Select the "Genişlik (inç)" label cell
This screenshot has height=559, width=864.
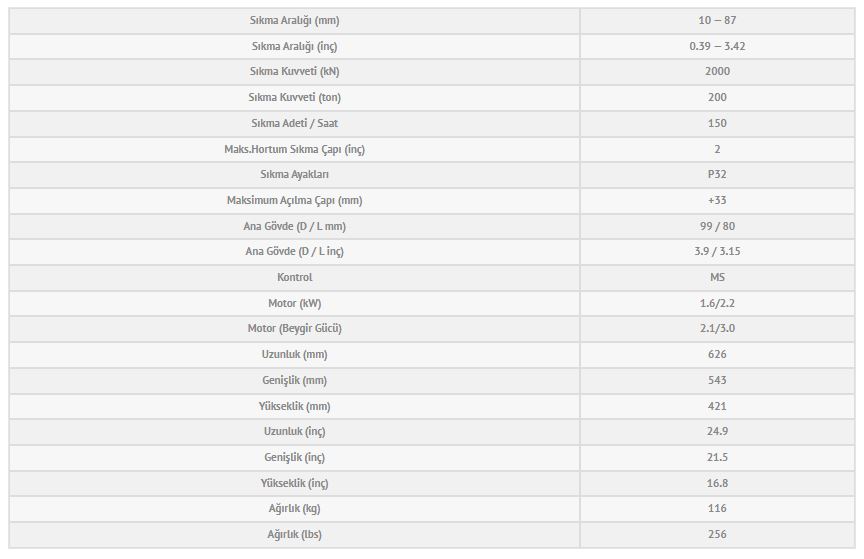294,457
